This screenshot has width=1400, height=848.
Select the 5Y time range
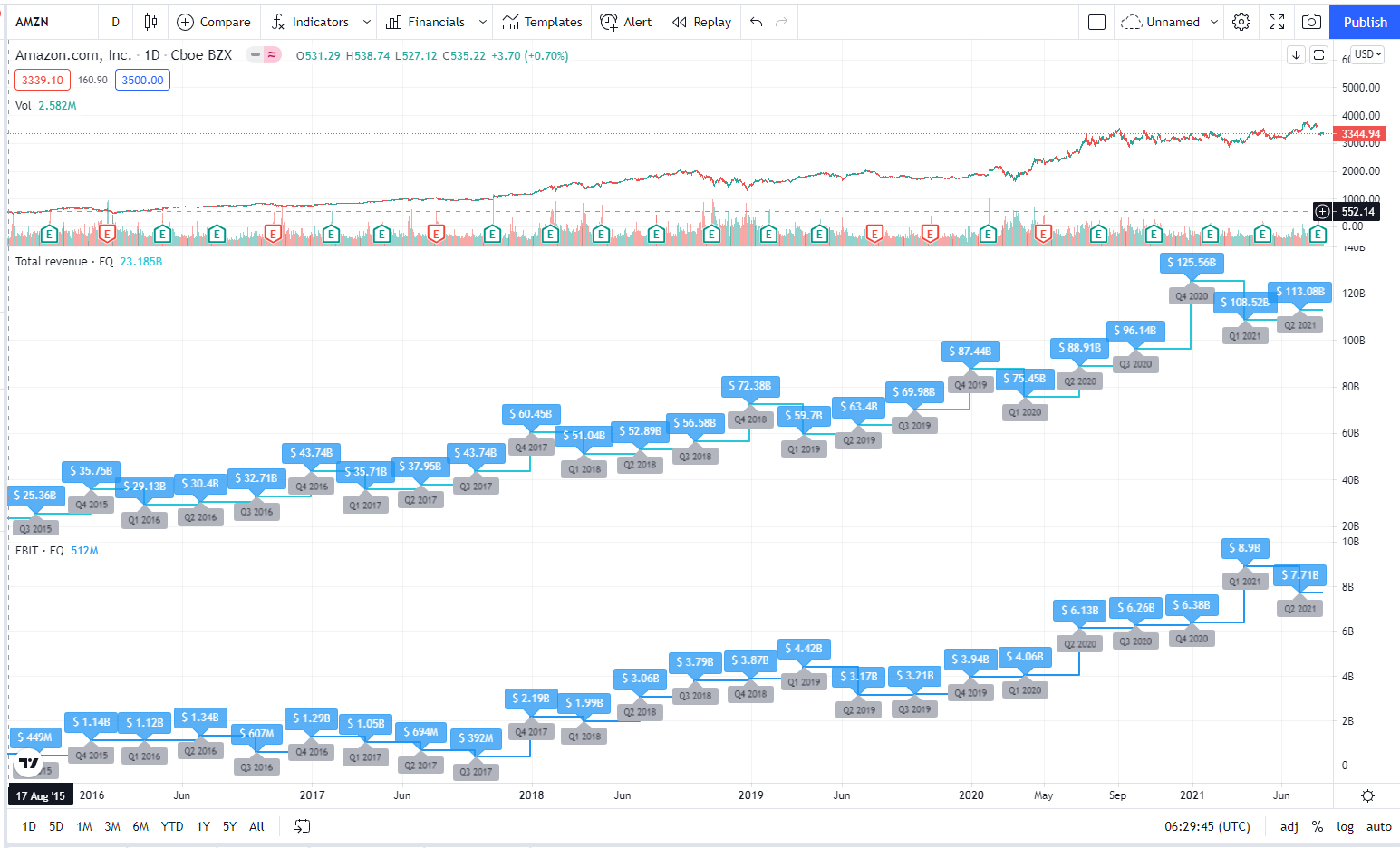click(229, 826)
